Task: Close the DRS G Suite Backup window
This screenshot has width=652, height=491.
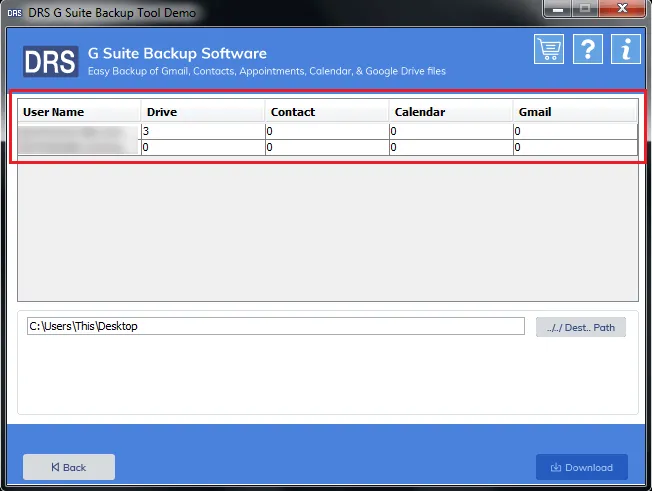Action: (622, 8)
